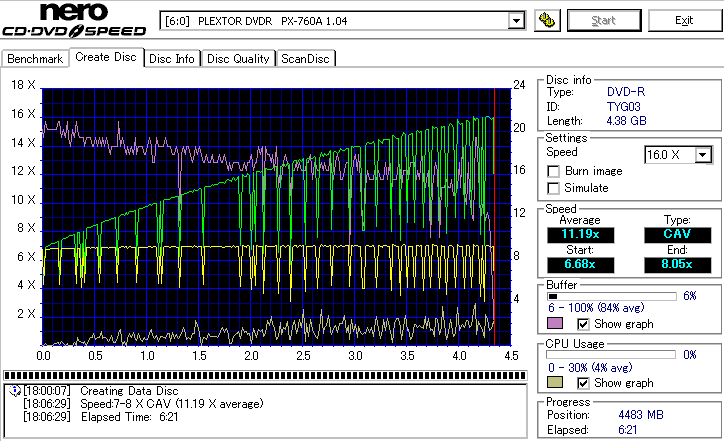Expand the 16.0 X speed dropdown
Viewport: 724px width, 441px height.
pos(703,154)
